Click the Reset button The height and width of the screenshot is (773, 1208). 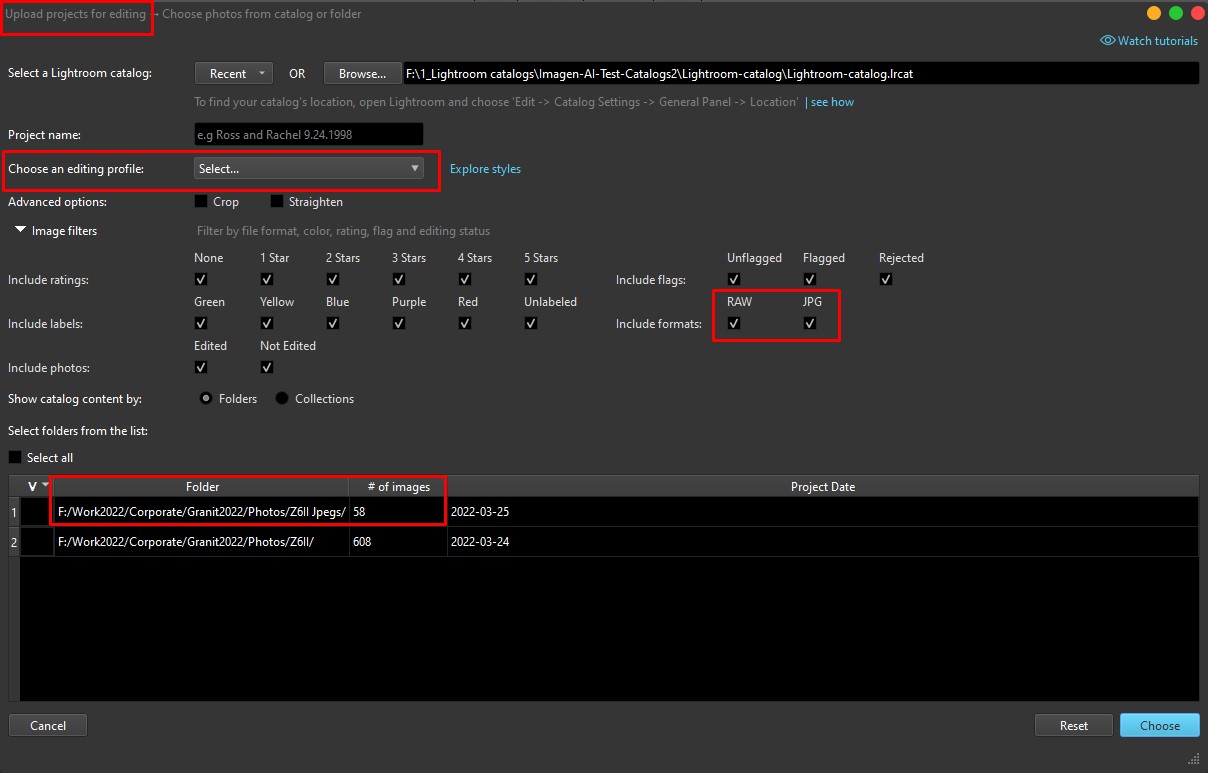coord(1074,726)
